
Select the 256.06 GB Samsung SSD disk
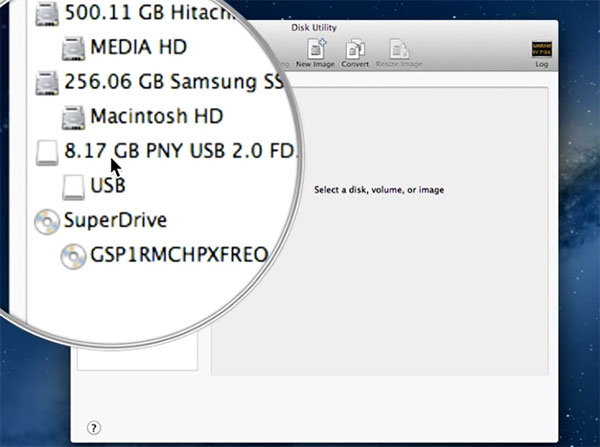click(x=174, y=82)
